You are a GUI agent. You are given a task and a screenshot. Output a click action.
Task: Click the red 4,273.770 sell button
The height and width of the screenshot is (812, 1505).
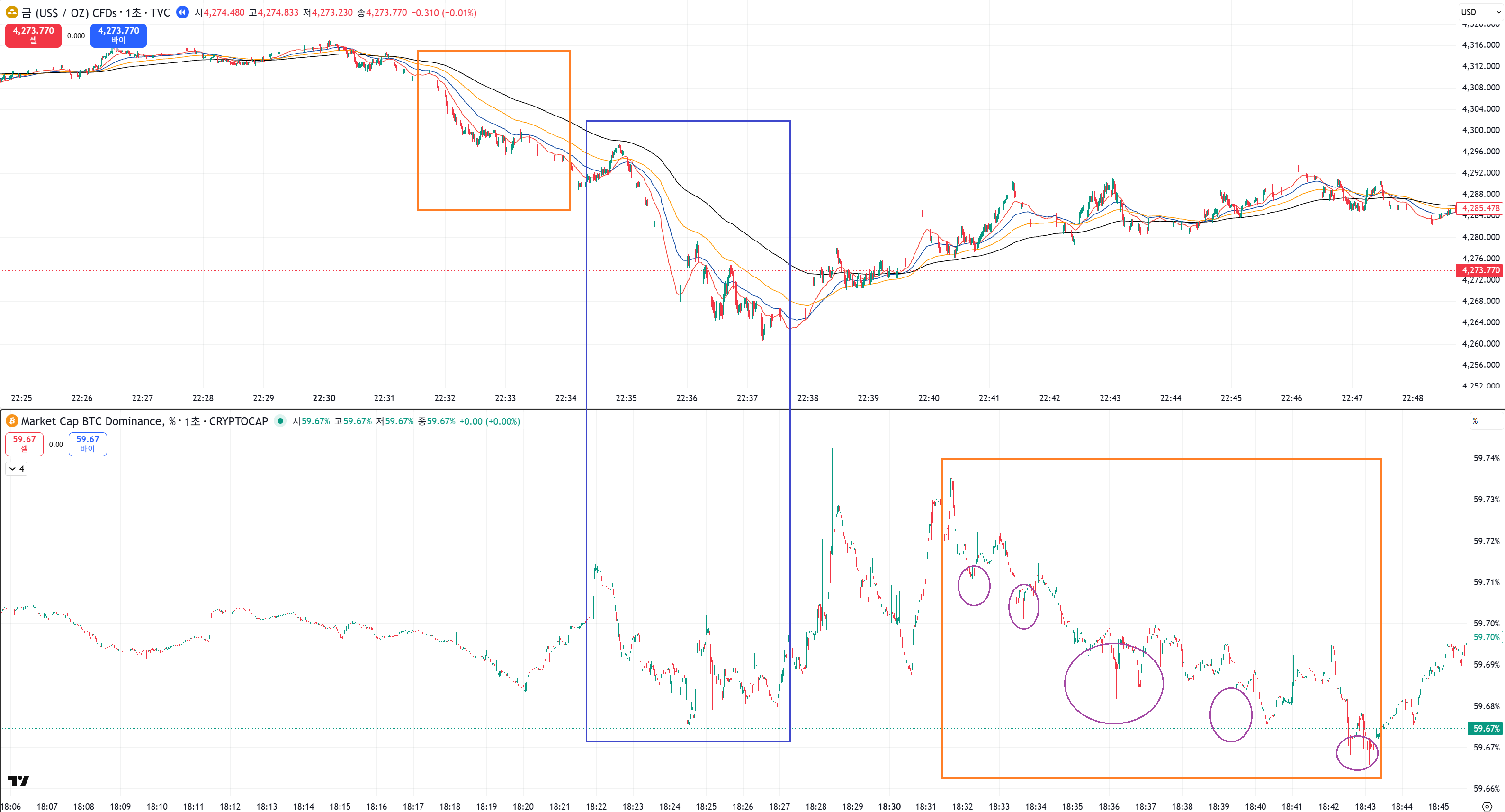point(33,36)
